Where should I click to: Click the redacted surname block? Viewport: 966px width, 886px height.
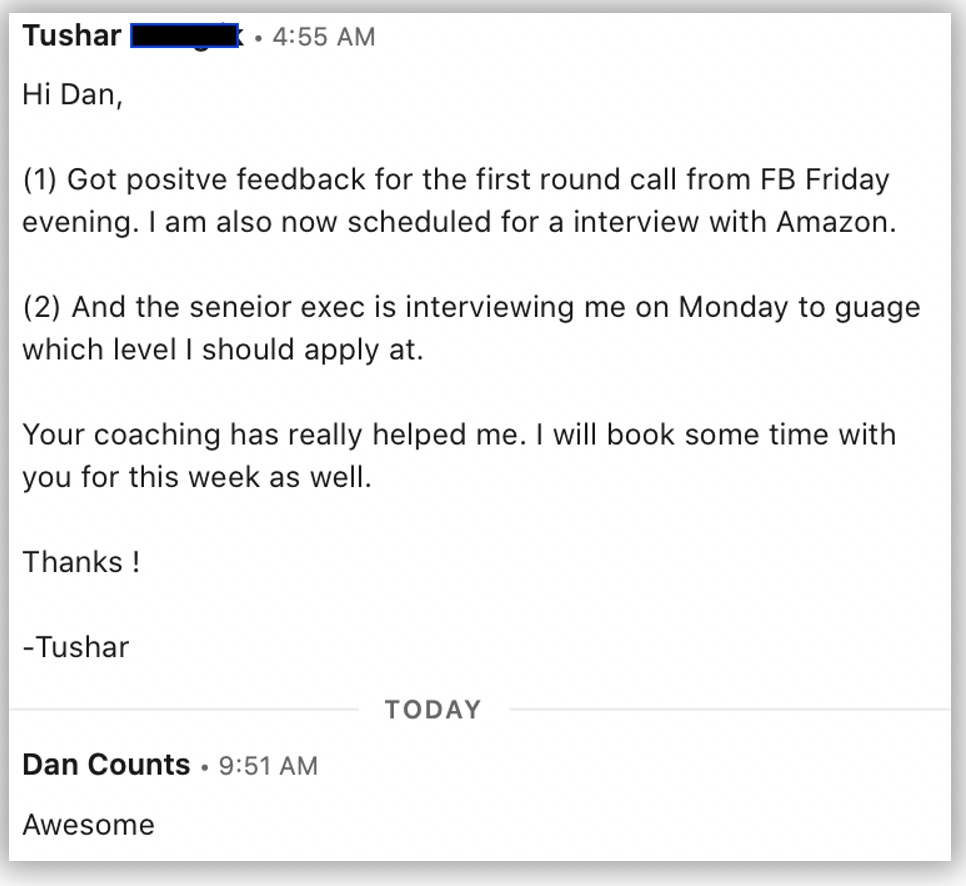(x=184, y=36)
